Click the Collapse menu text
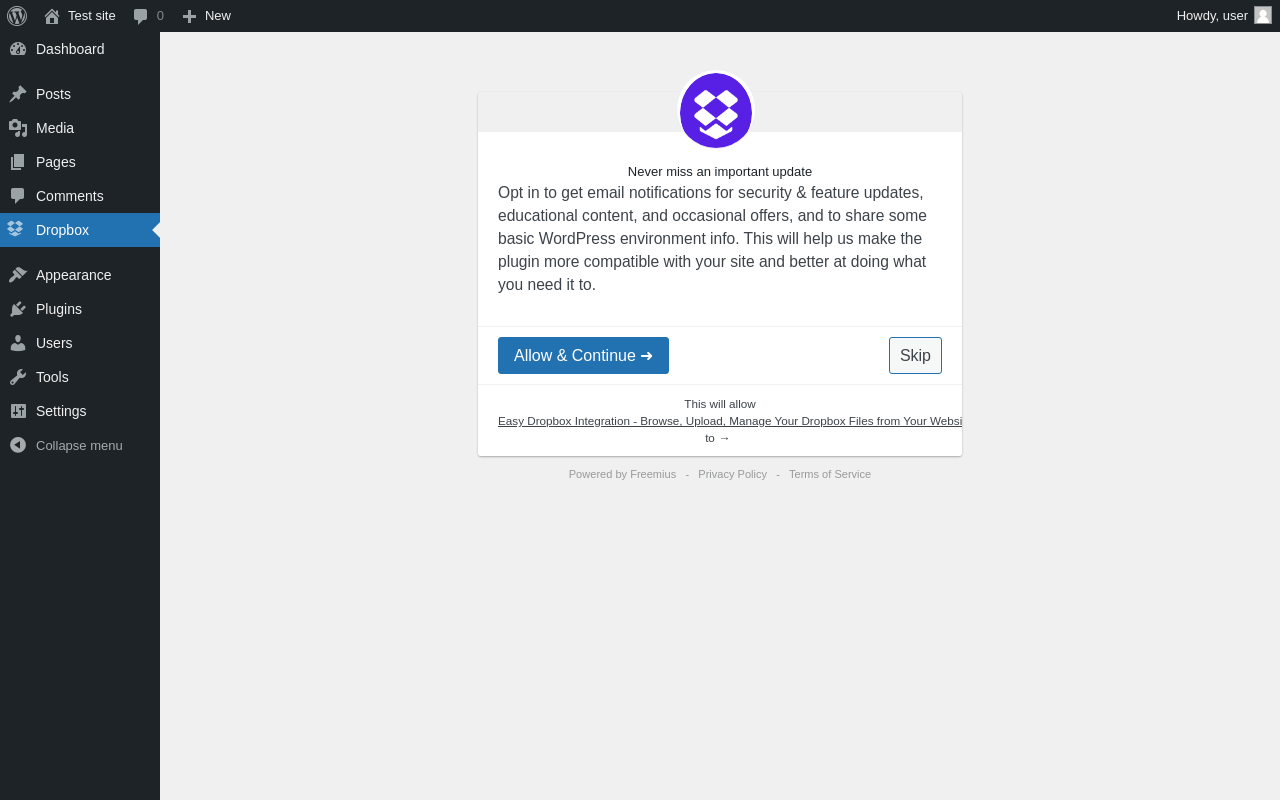1280x800 pixels. pos(79,445)
